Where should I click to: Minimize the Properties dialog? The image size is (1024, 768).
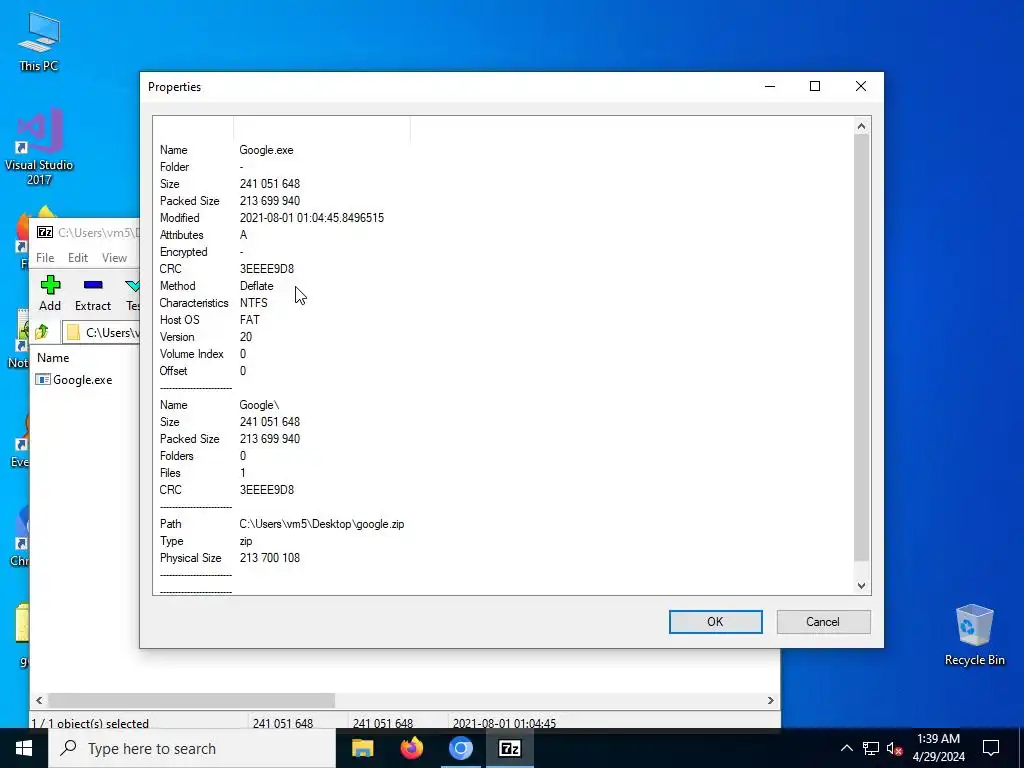pyautogui.click(x=770, y=86)
